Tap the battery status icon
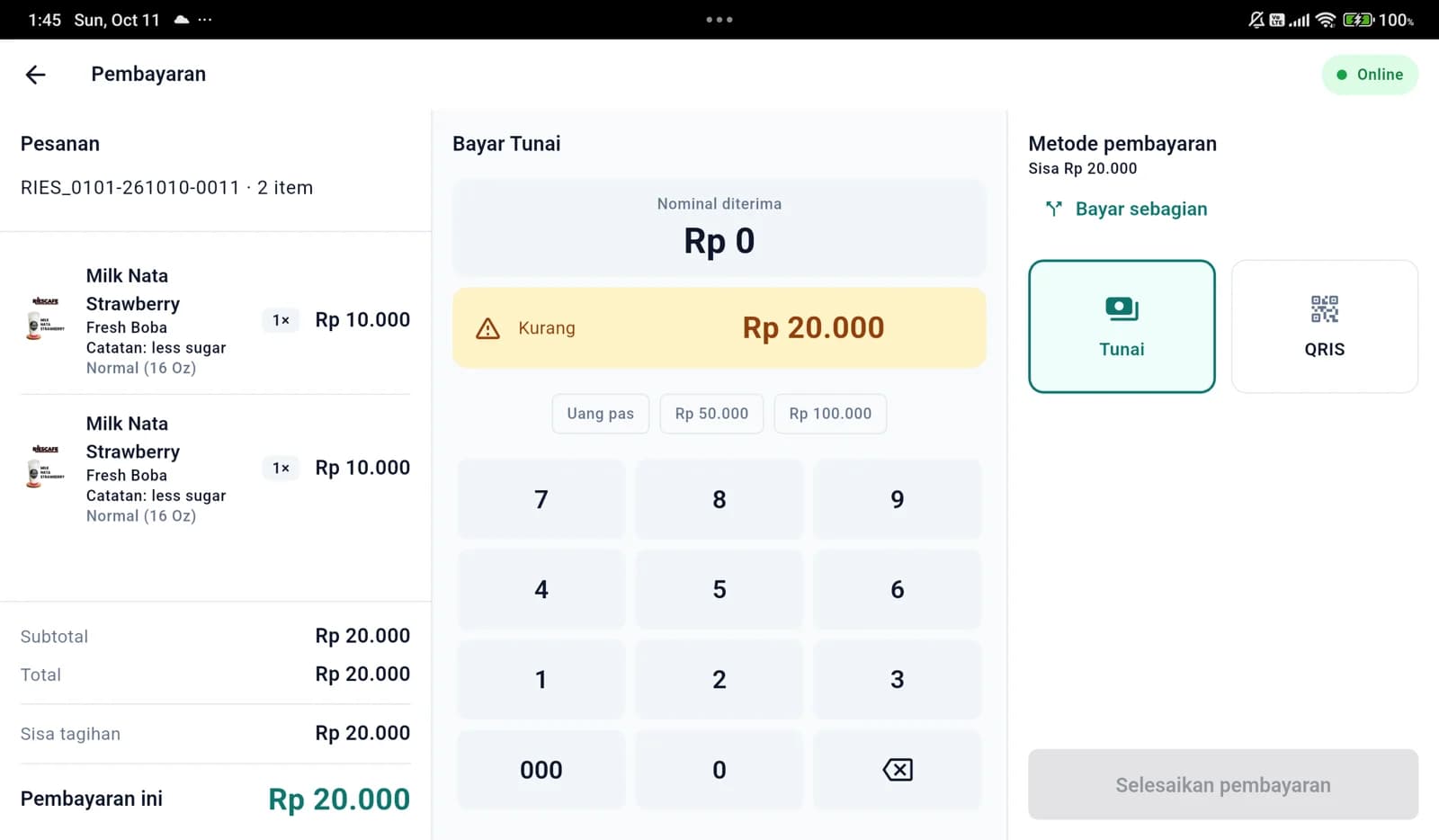This screenshot has width=1439, height=840. 1358,20
